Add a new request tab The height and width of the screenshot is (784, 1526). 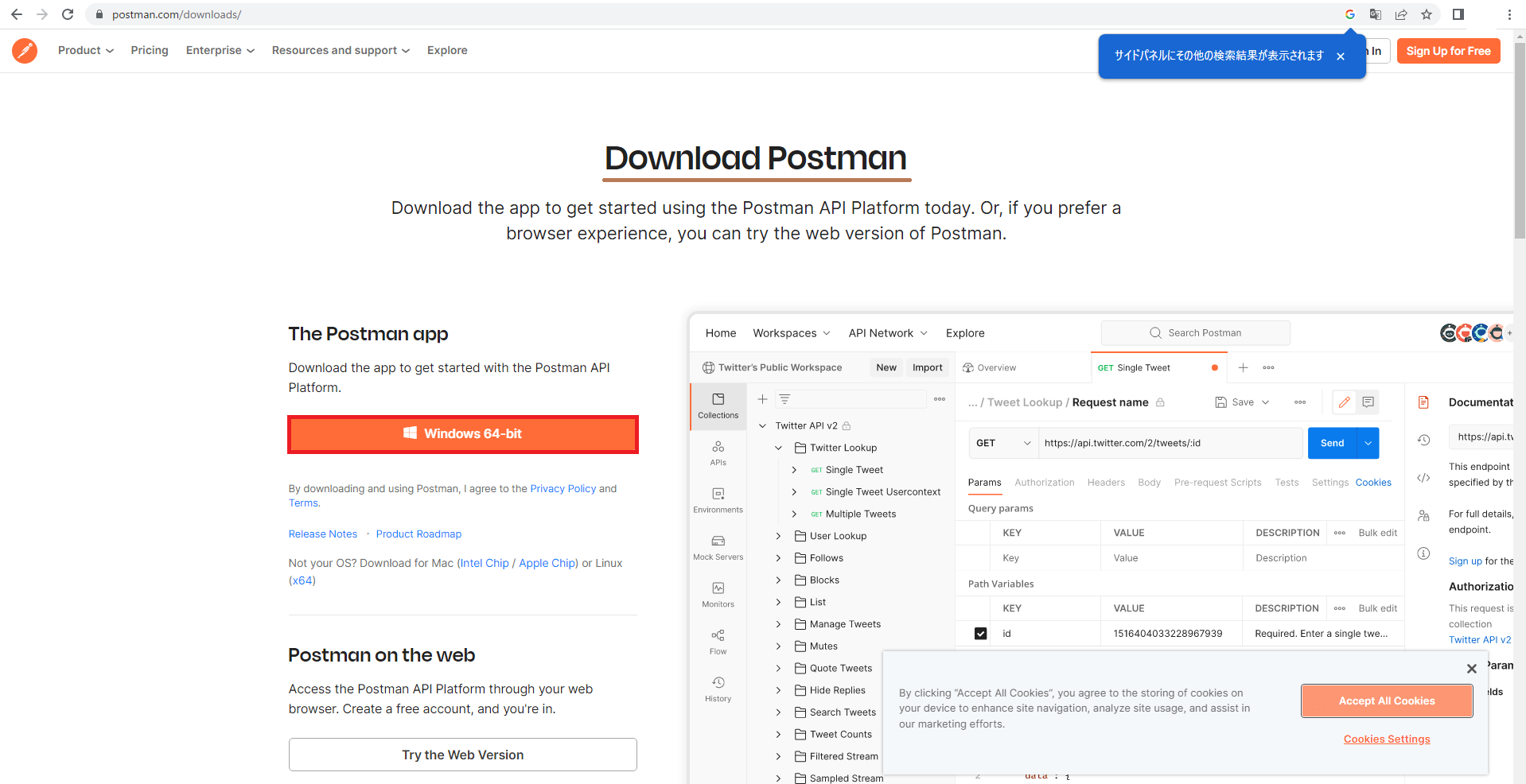pyautogui.click(x=1244, y=367)
